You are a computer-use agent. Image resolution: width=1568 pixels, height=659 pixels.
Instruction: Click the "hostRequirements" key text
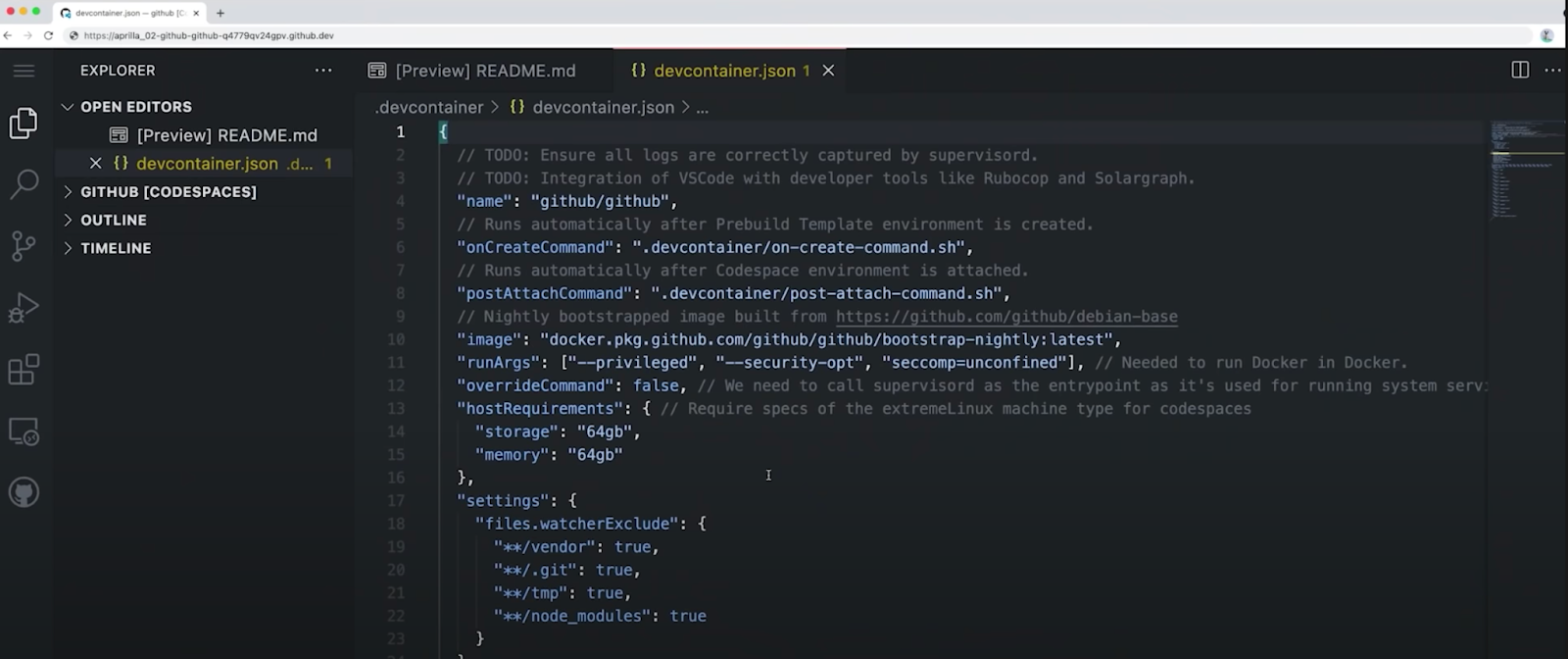coord(540,409)
